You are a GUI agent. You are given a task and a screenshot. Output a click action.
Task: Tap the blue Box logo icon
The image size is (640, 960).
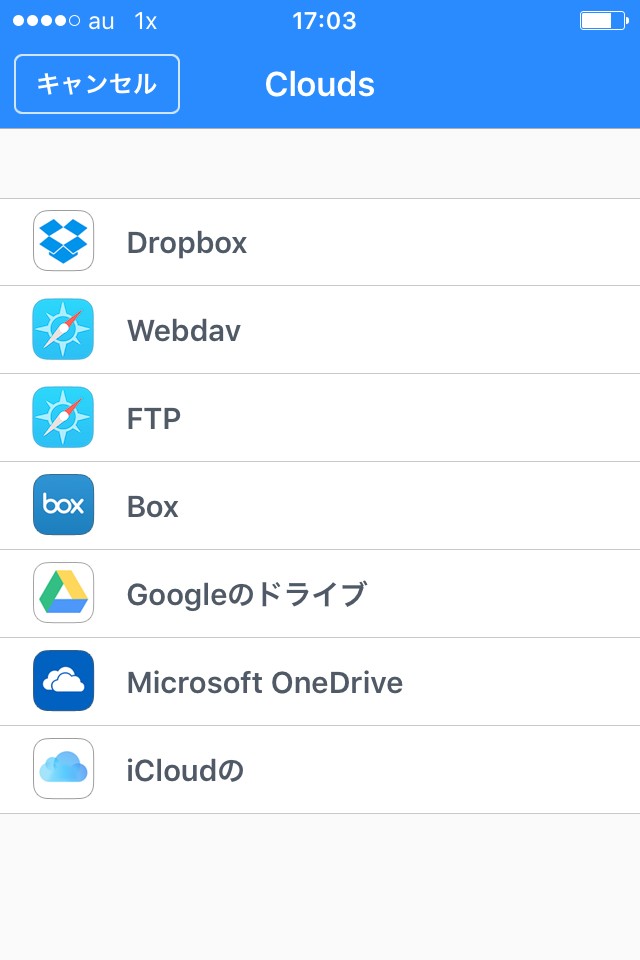tap(63, 505)
